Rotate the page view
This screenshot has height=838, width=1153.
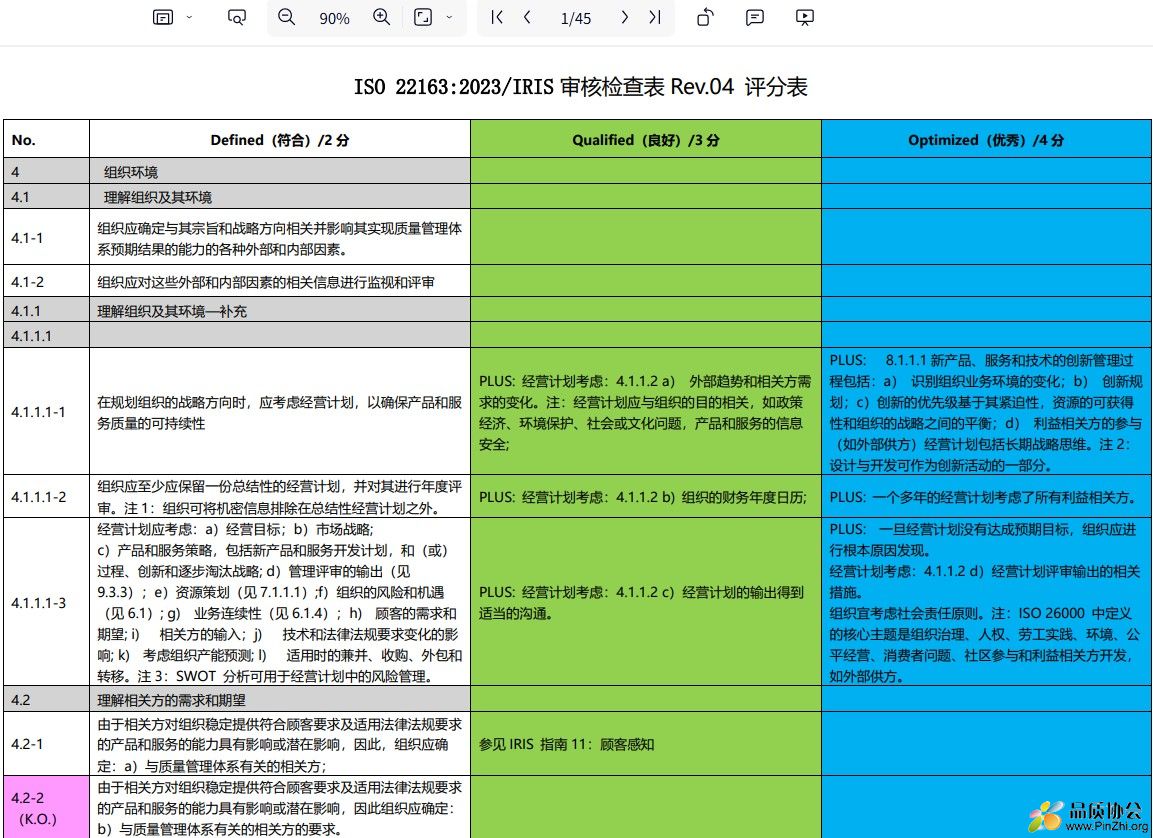click(705, 17)
